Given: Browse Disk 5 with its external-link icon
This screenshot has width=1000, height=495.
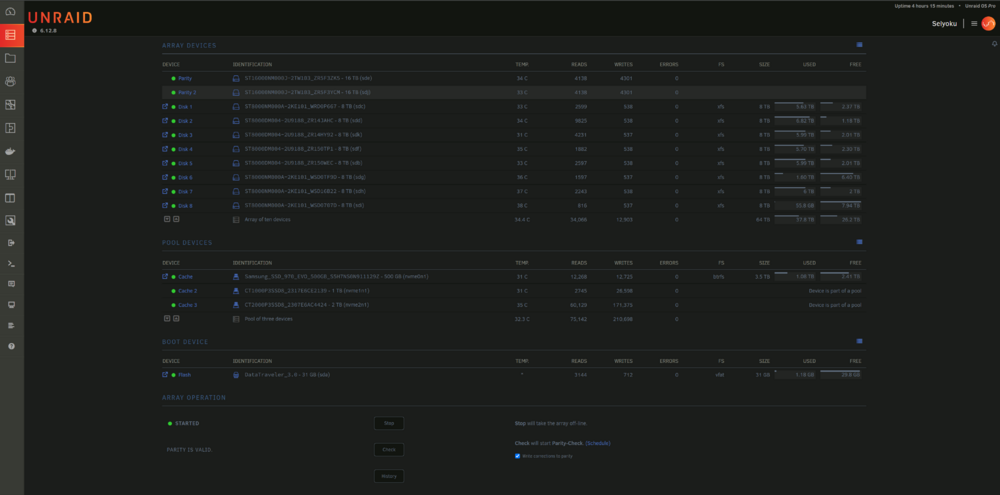Looking at the screenshot, I should pos(165,163).
